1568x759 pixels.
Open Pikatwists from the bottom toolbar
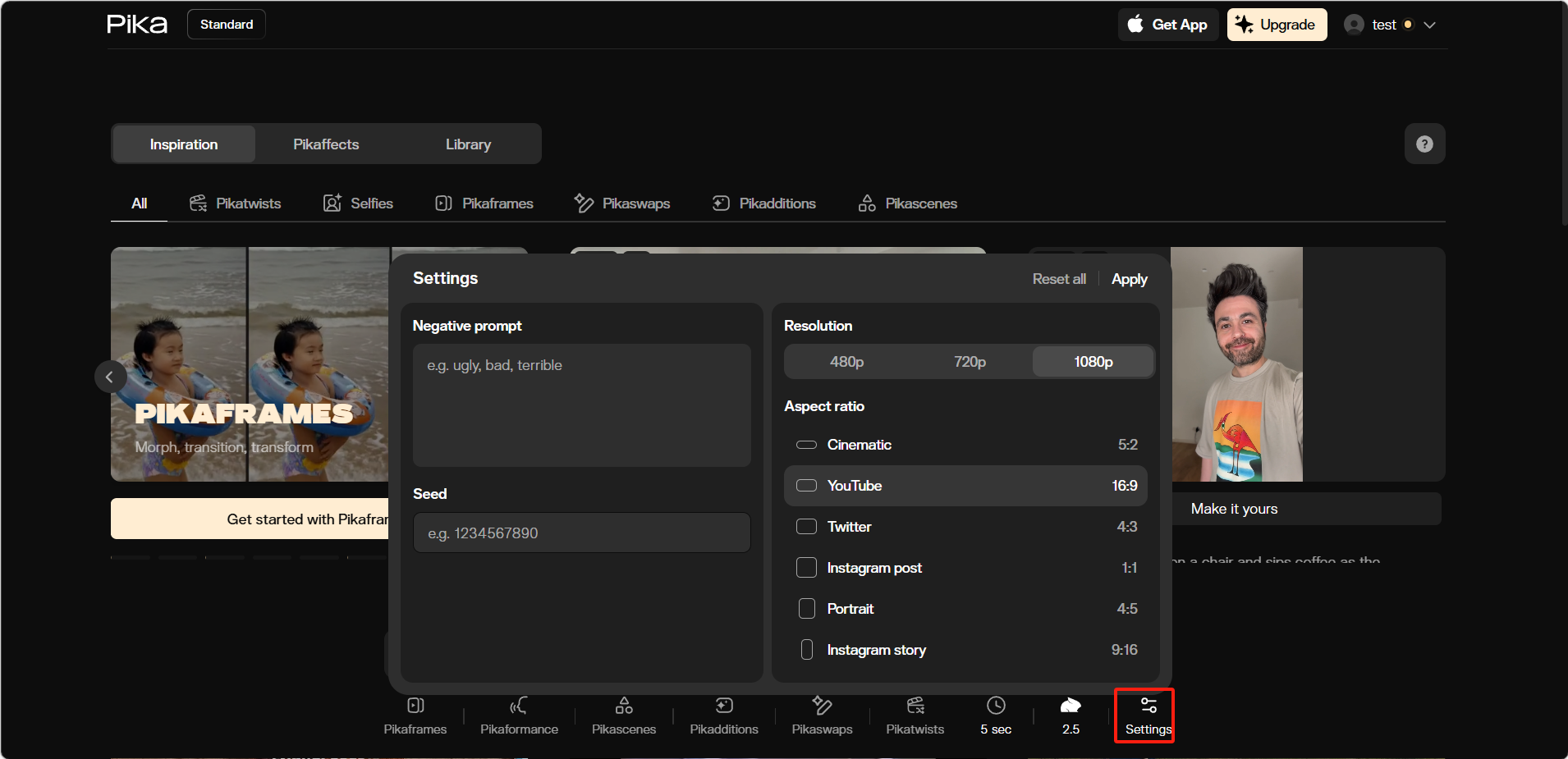[x=915, y=716]
